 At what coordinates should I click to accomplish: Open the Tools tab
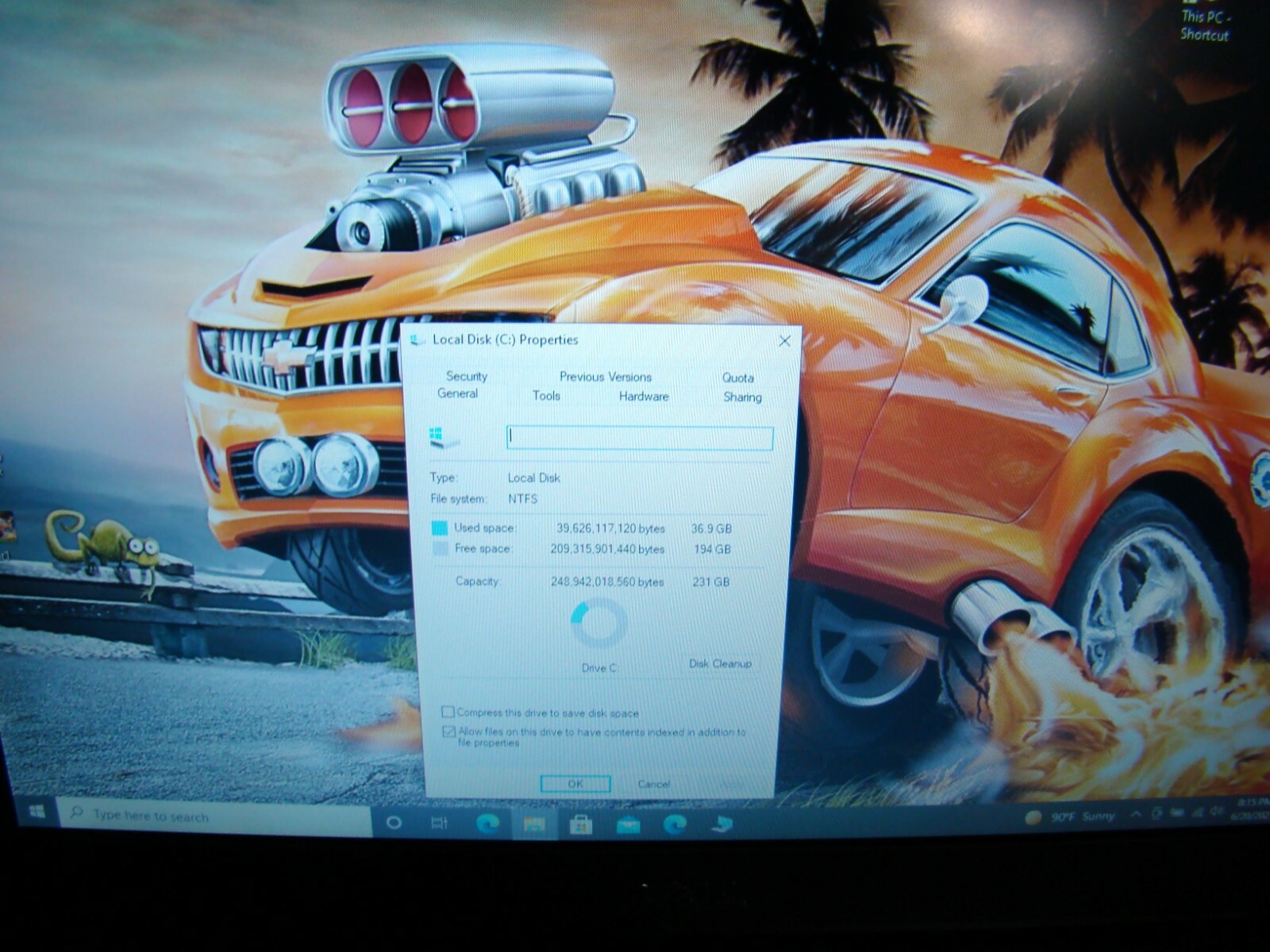(x=546, y=395)
